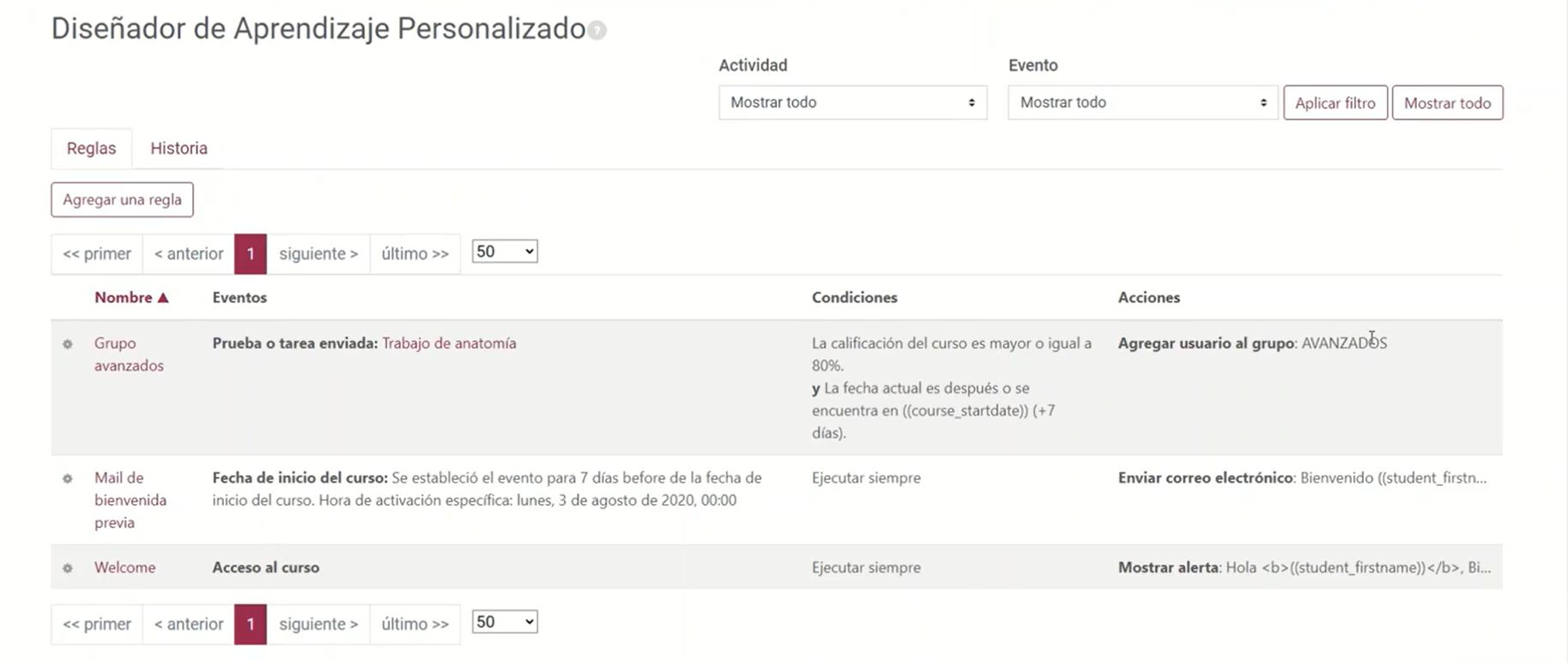This screenshot has height=663, width=1568.
Task: Jump to último page in bottom pagination
Action: (x=415, y=624)
